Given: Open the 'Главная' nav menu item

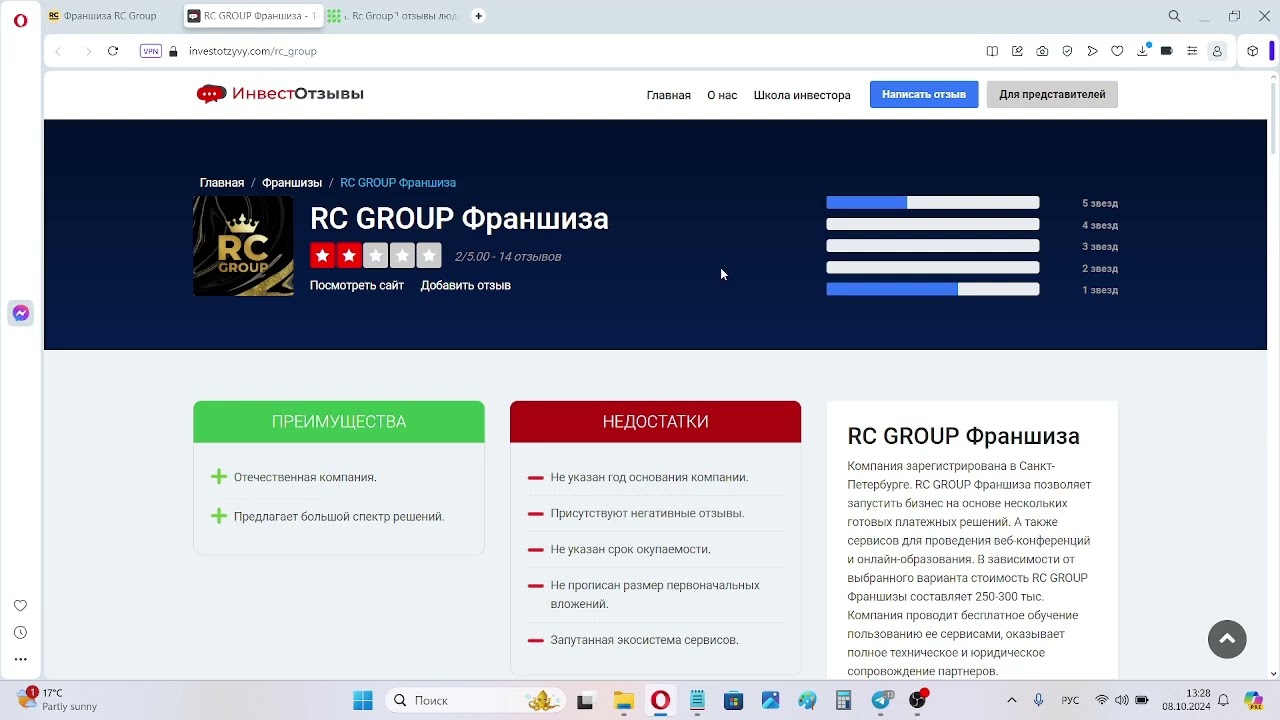Looking at the screenshot, I should point(668,95).
